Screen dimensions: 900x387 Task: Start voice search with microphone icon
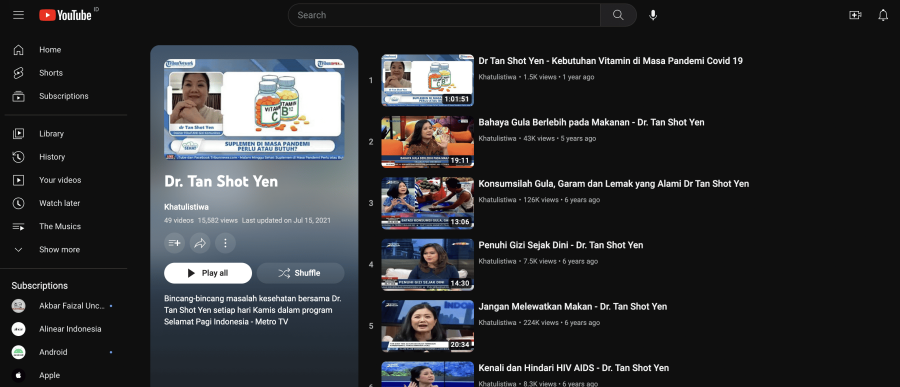click(x=653, y=15)
